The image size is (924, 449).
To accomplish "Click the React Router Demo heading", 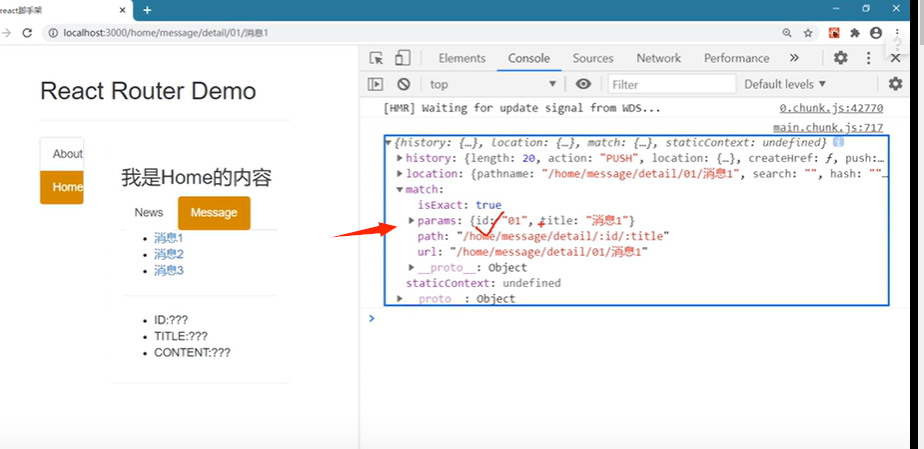I will click(148, 91).
